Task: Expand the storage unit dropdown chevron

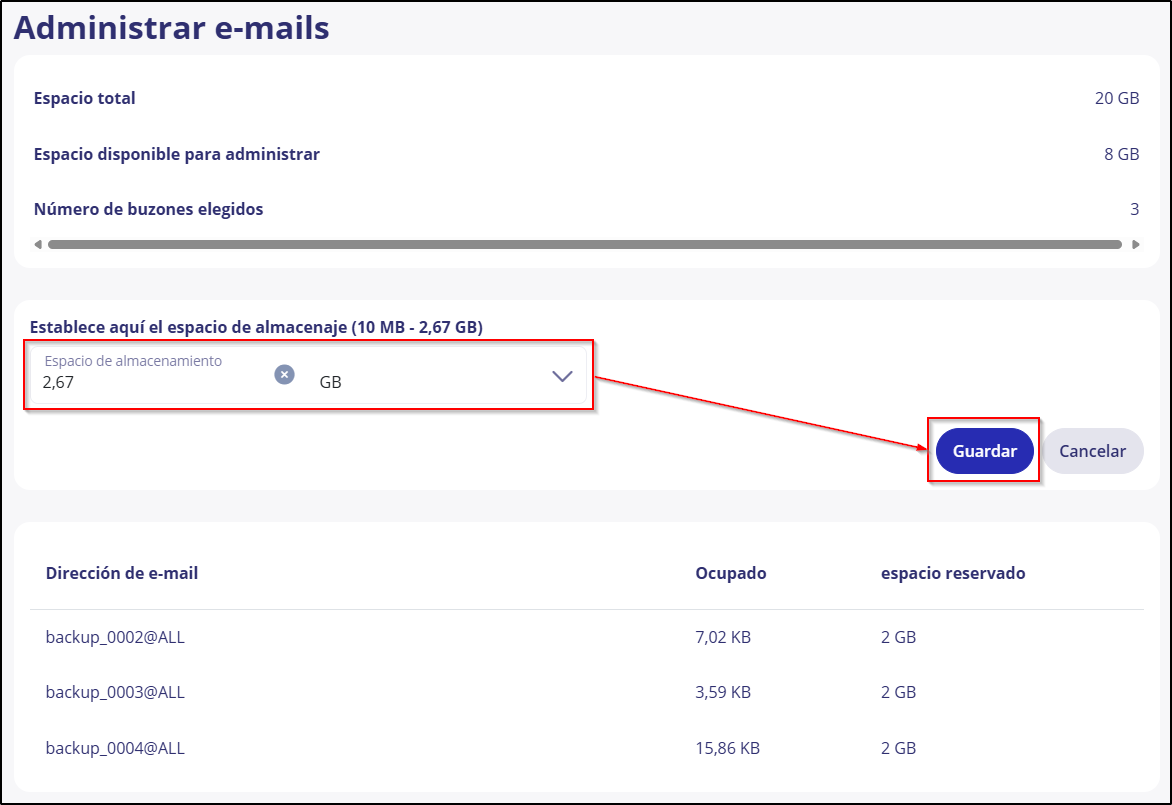Action: point(562,376)
